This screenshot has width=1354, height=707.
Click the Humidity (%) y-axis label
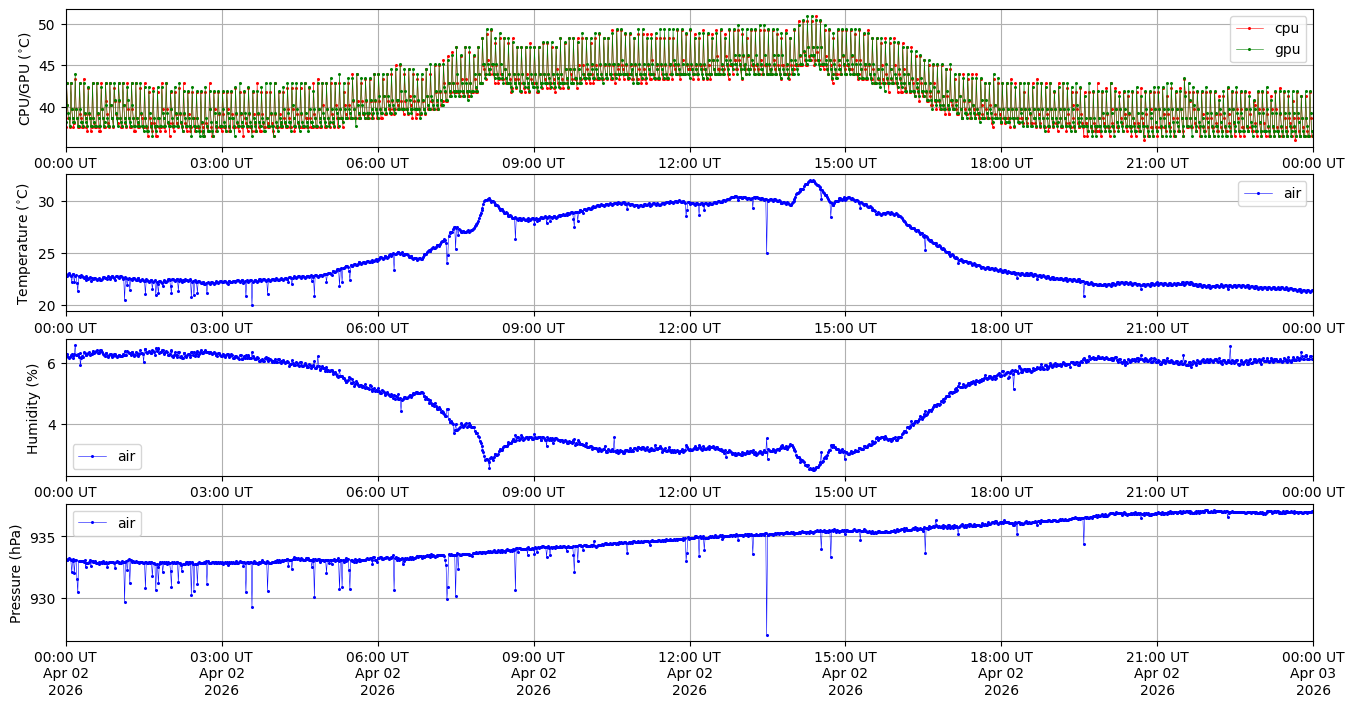click(x=32, y=407)
